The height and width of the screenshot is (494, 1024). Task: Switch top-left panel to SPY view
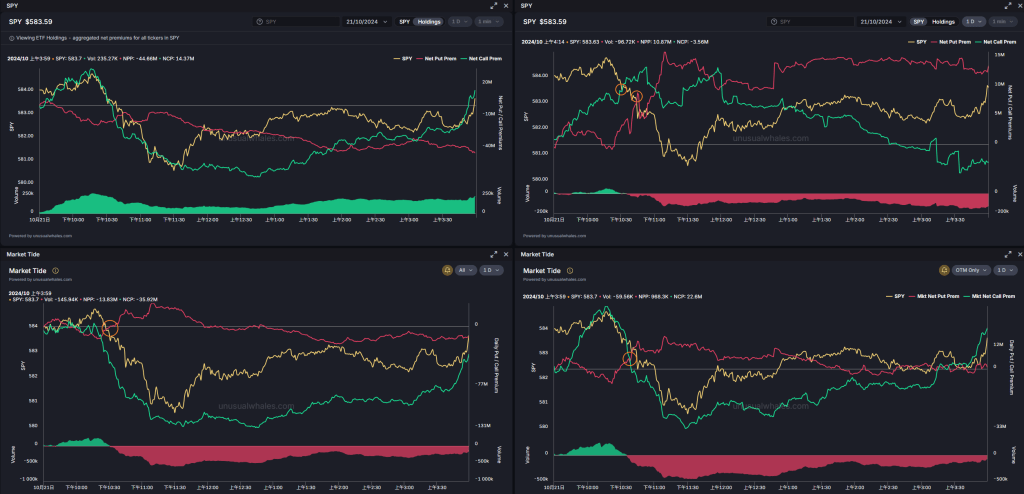[x=404, y=21]
